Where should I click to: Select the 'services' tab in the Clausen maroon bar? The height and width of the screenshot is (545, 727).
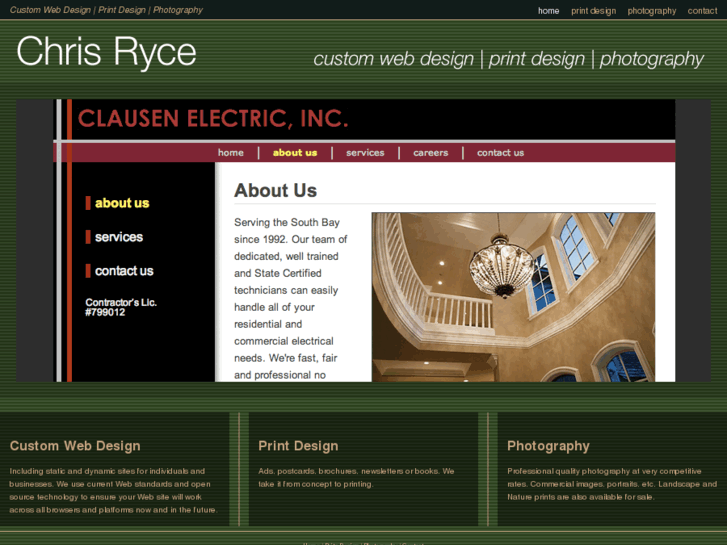tap(365, 153)
